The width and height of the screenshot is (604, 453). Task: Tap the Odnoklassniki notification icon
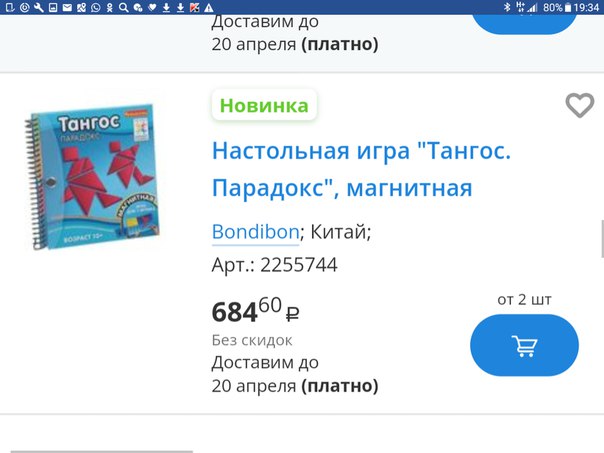109,7
